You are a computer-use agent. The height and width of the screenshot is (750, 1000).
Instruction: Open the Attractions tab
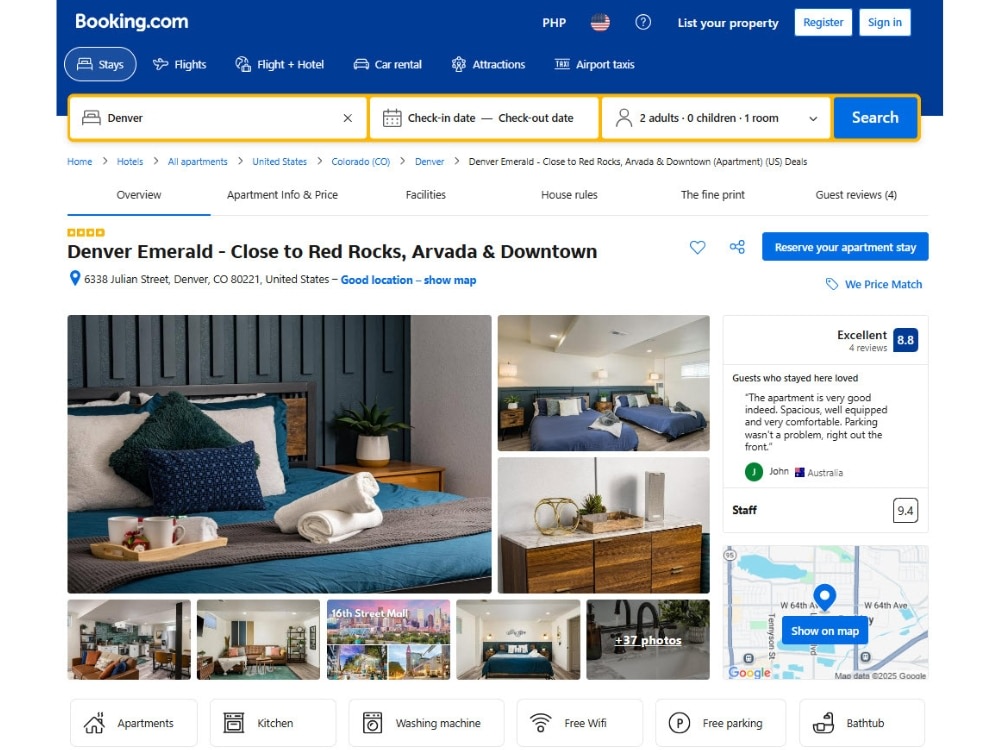[x=488, y=64]
